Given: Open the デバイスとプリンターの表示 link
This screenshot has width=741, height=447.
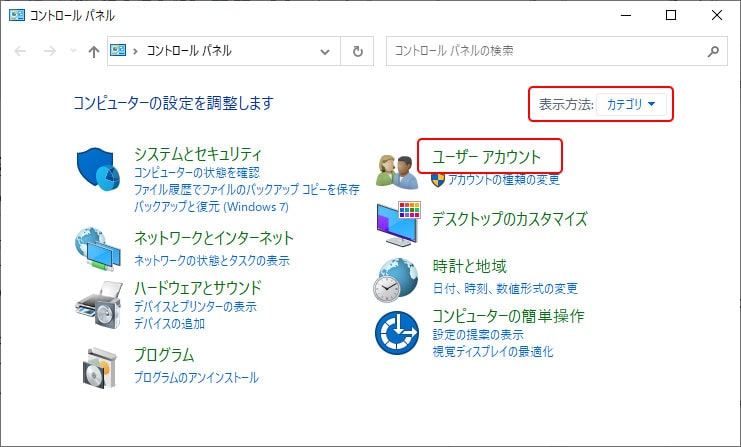Looking at the screenshot, I should (195, 307).
